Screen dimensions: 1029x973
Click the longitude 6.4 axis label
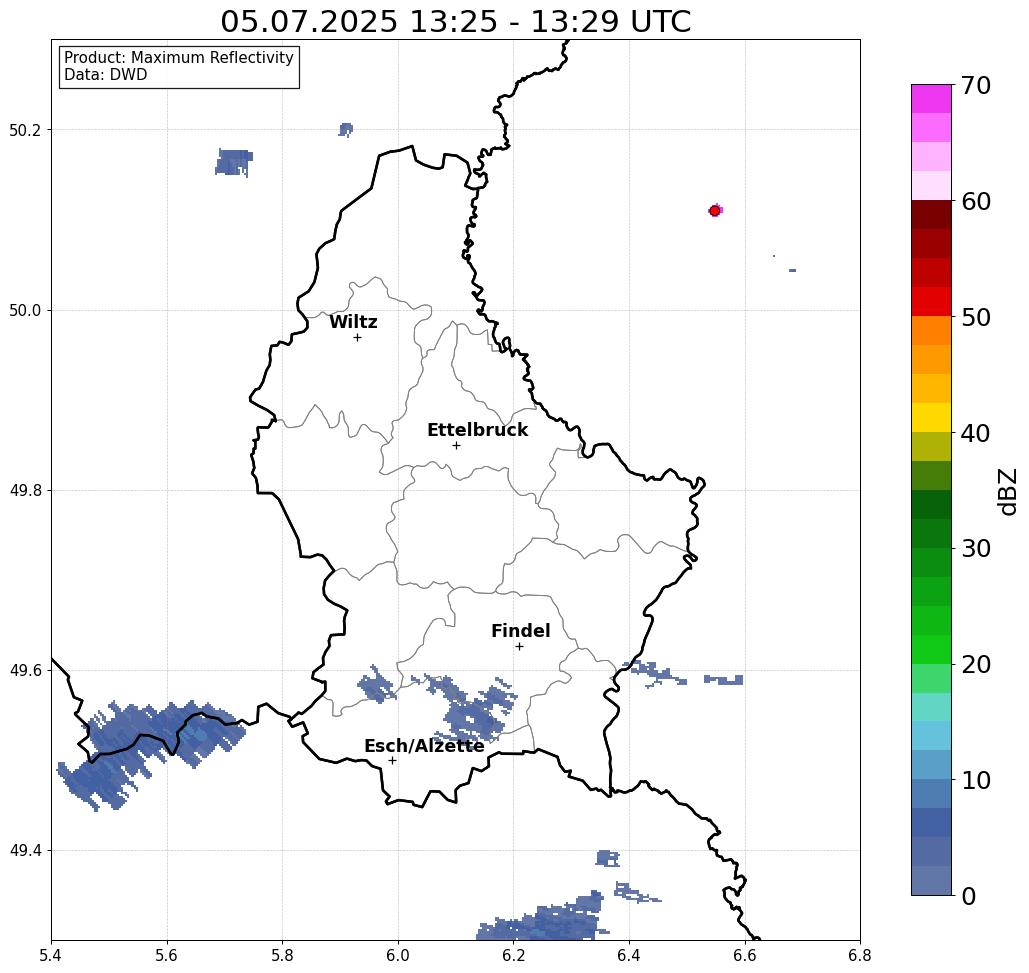pyautogui.click(x=629, y=955)
